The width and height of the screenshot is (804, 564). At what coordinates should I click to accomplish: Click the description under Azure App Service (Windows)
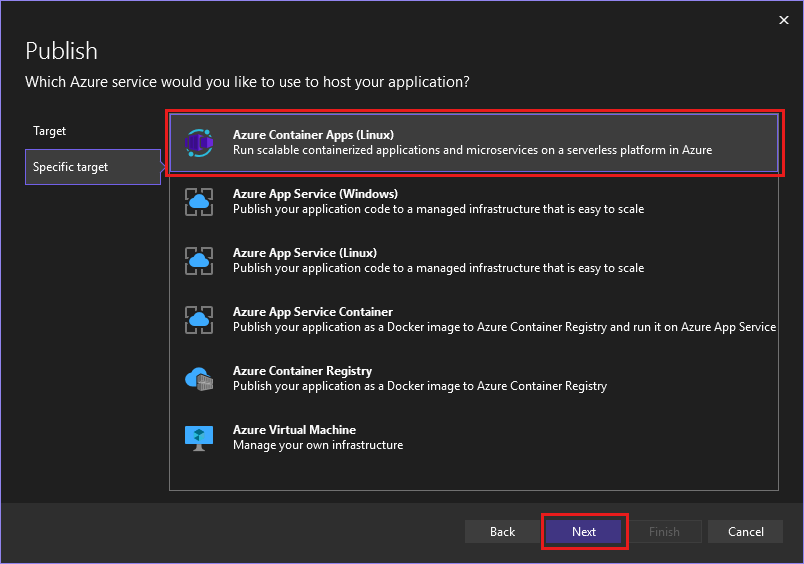coord(438,209)
